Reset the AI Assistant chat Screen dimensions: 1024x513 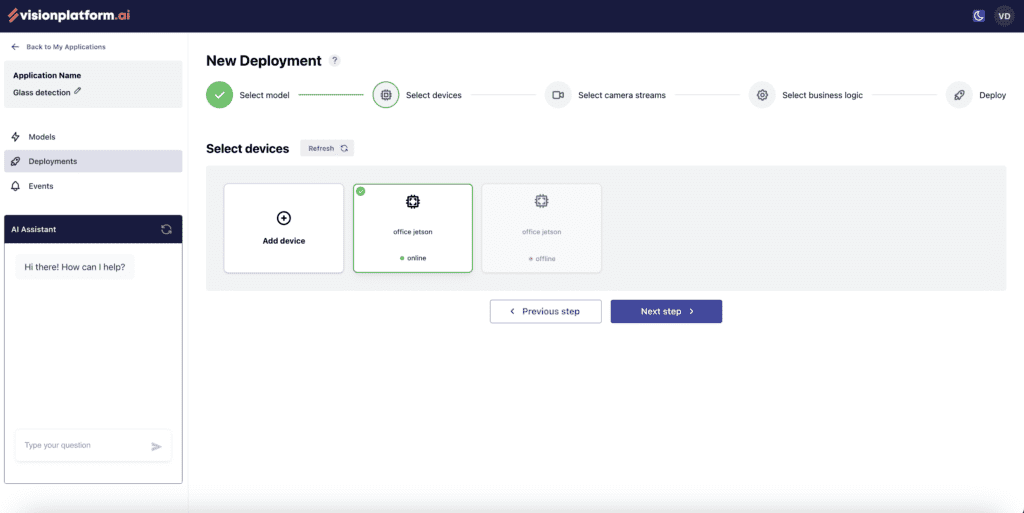(x=167, y=229)
